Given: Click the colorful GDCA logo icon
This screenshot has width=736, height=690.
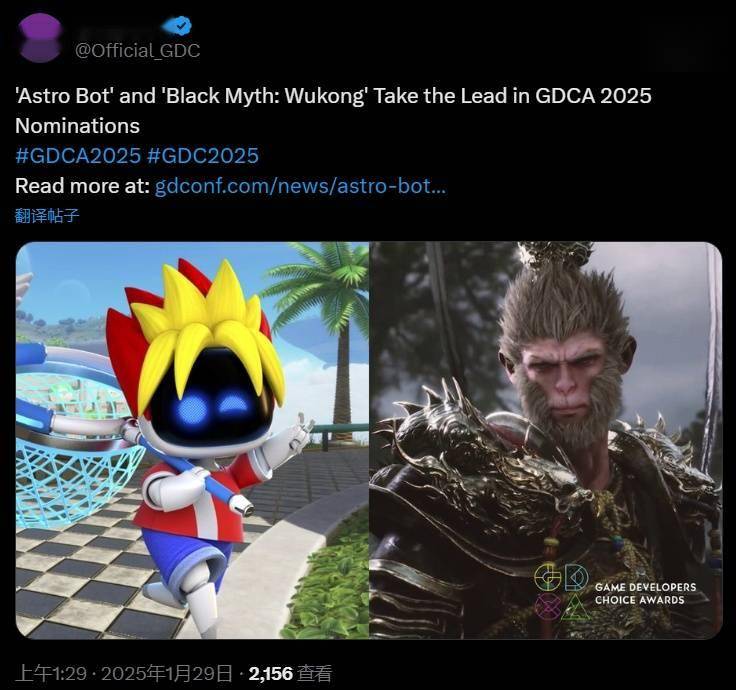Looking at the screenshot, I should click(561, 591).
